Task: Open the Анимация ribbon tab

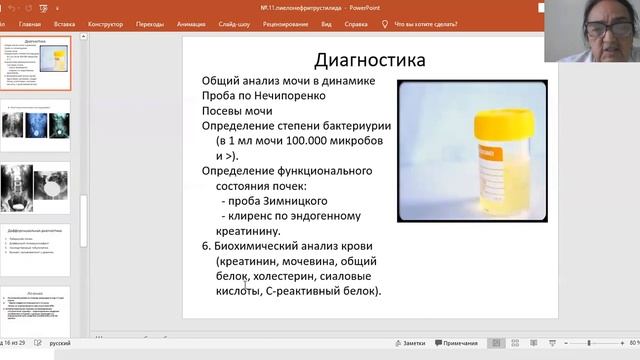Action: click(191, 24)
